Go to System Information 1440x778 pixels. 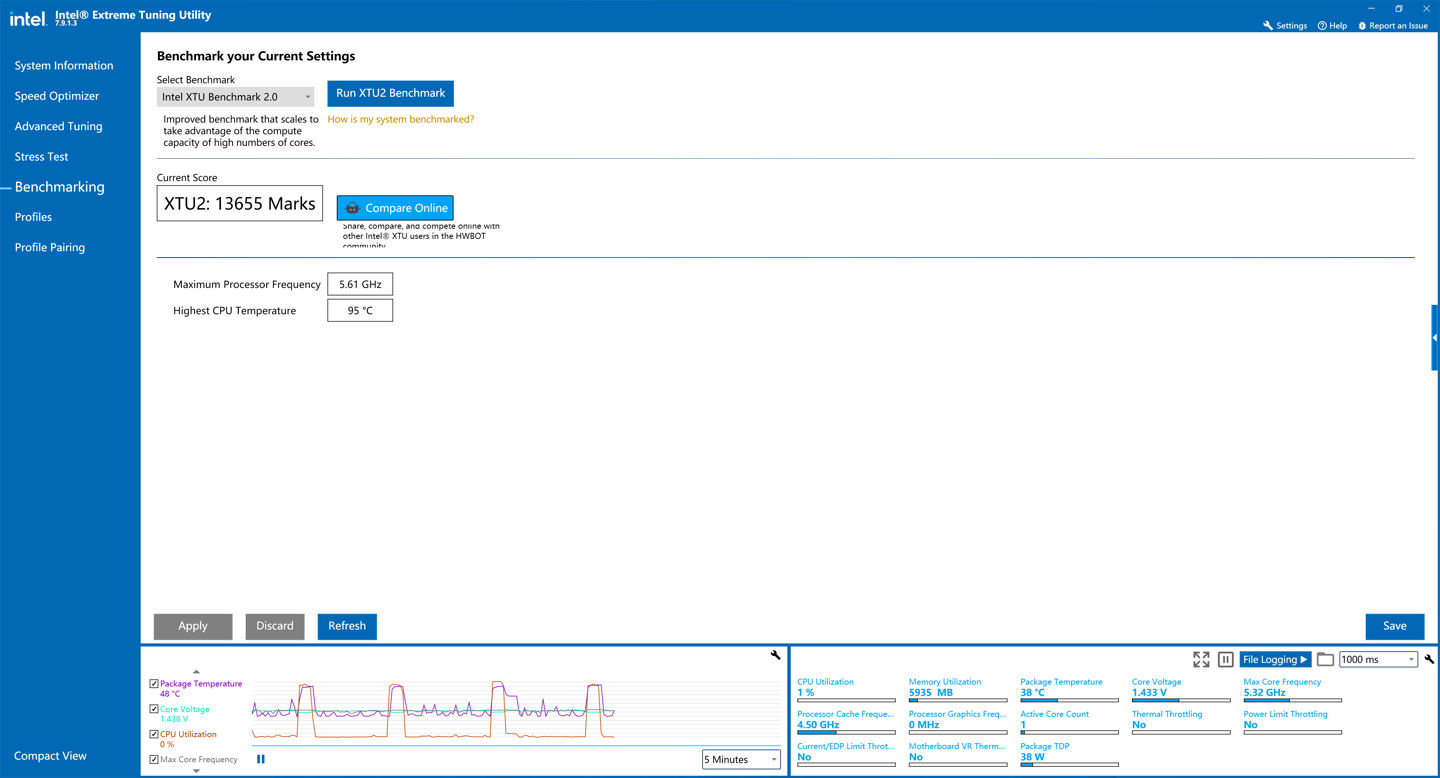(64, 66)
